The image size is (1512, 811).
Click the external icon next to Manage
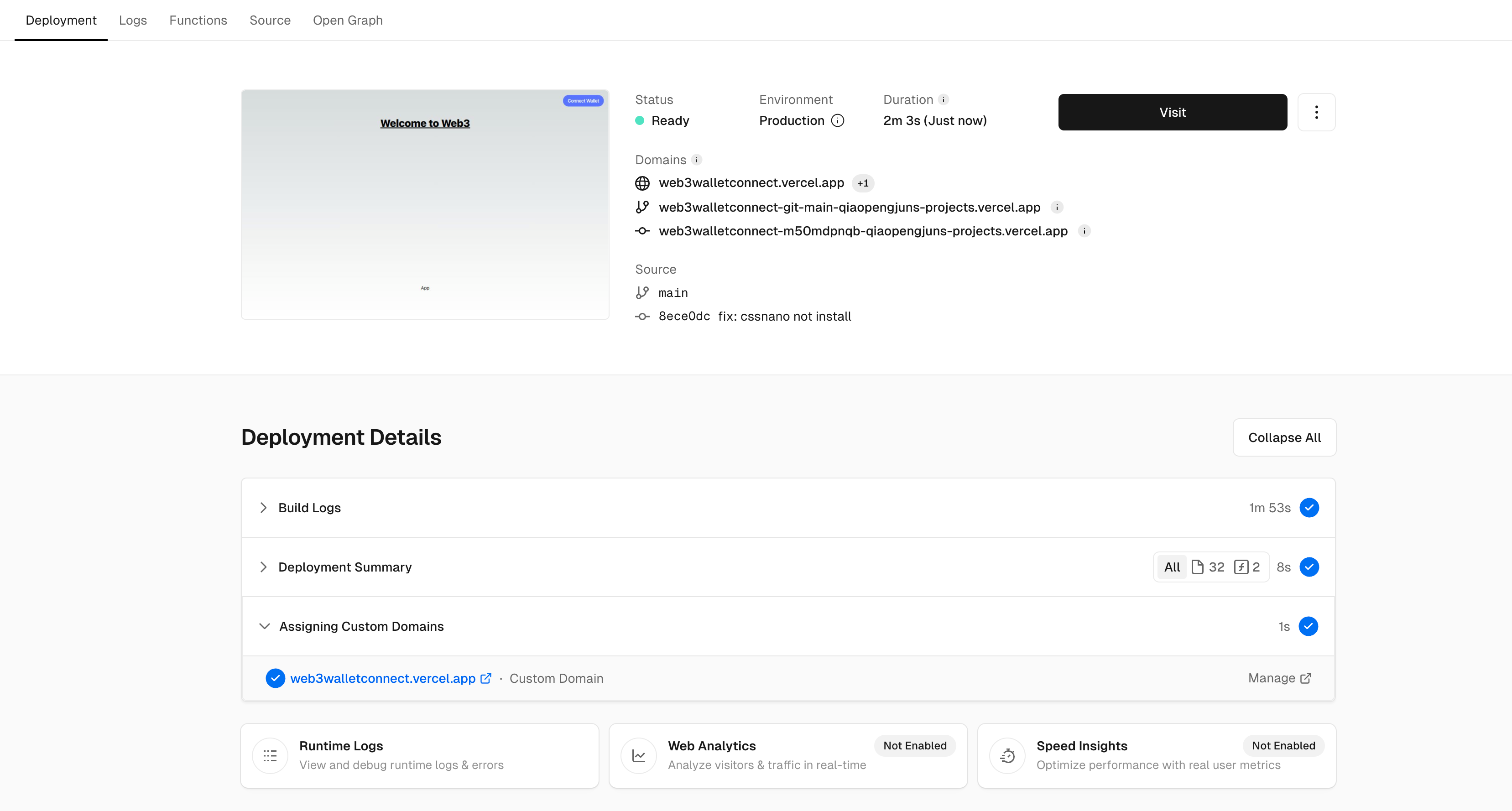pos(1305,678)
